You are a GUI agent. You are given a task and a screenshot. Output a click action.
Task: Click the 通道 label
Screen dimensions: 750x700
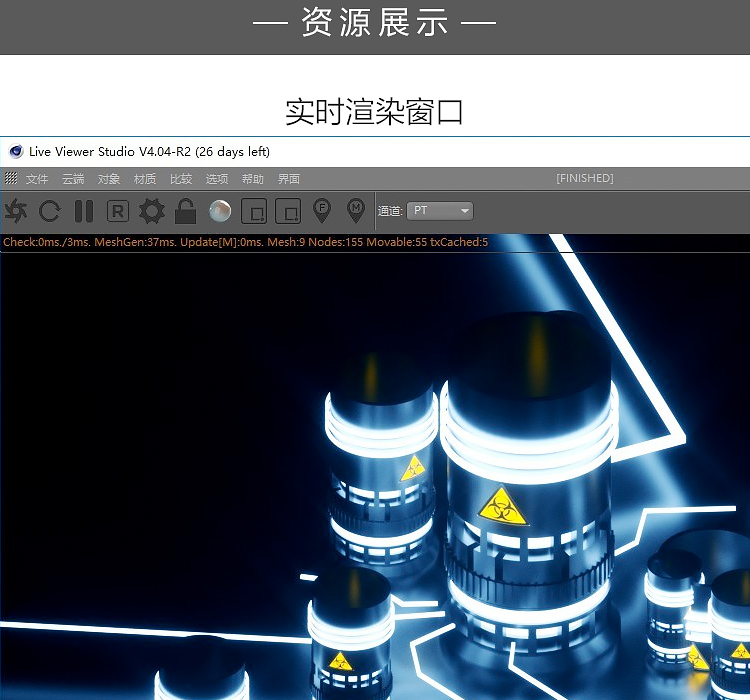click(x=390, y=211)
